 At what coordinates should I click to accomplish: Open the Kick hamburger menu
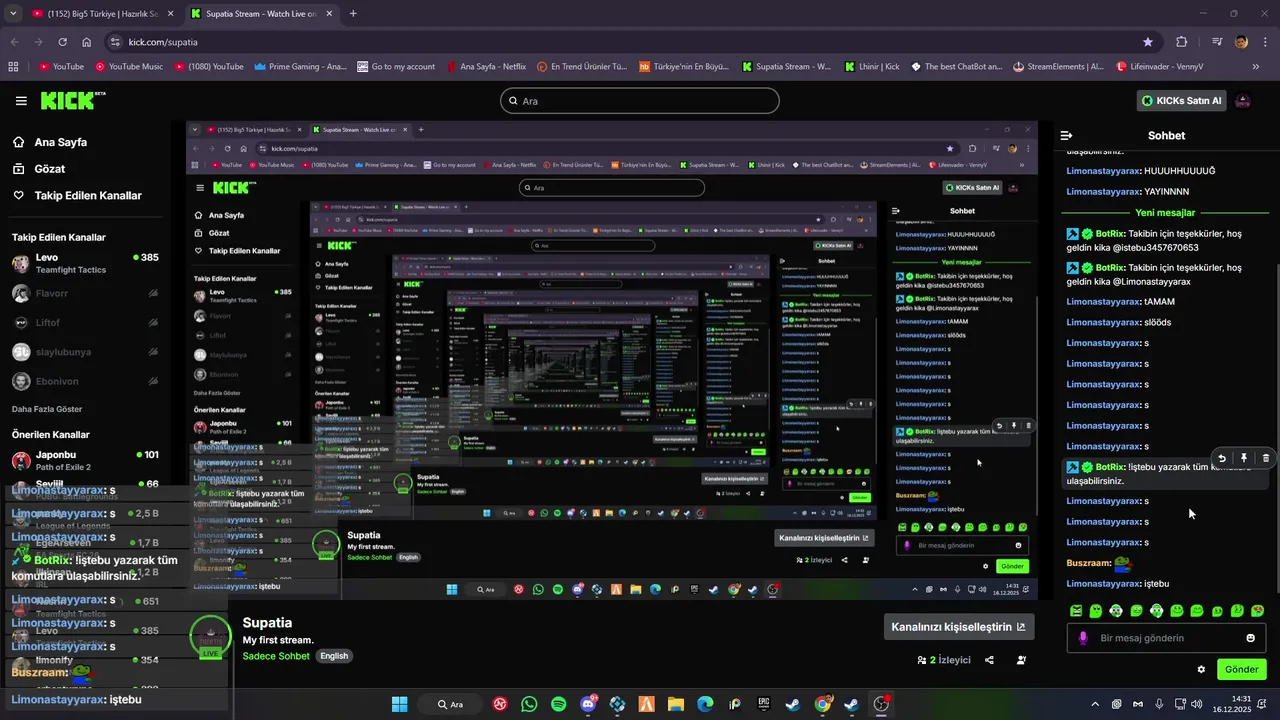(x=21, y=101)
